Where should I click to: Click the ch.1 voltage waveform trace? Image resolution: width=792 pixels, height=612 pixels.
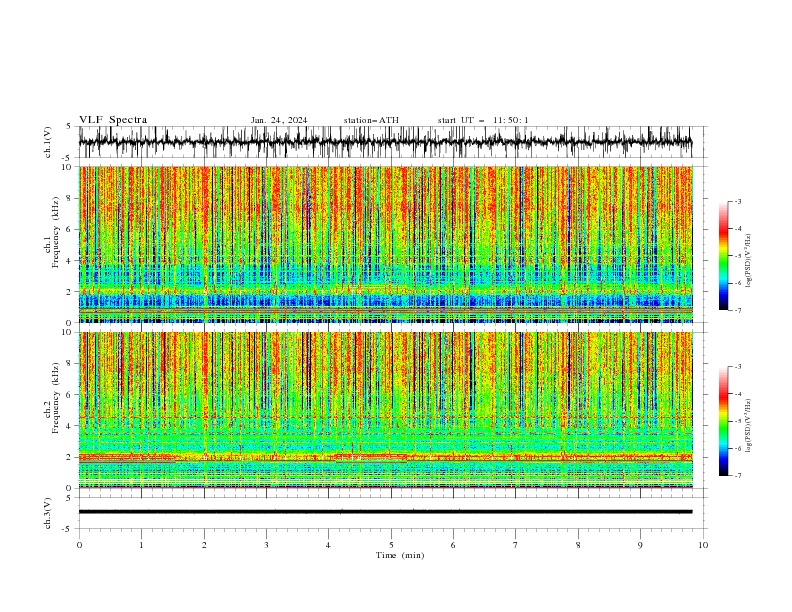tap(385, 142)
